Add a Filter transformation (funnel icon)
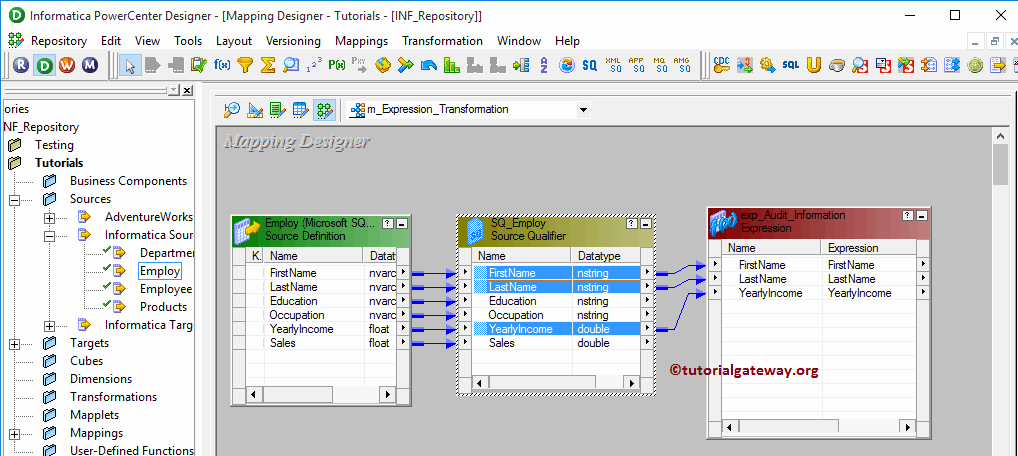1018x456 pixels. [245, 65]
